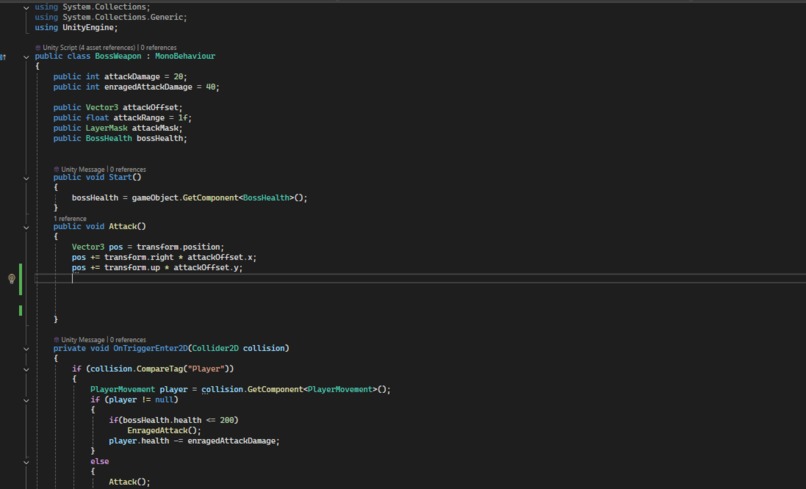Click "bossHealth.health <= 200" condition
The height and width of the screenshot is (489, 806).
pos(178,420)
